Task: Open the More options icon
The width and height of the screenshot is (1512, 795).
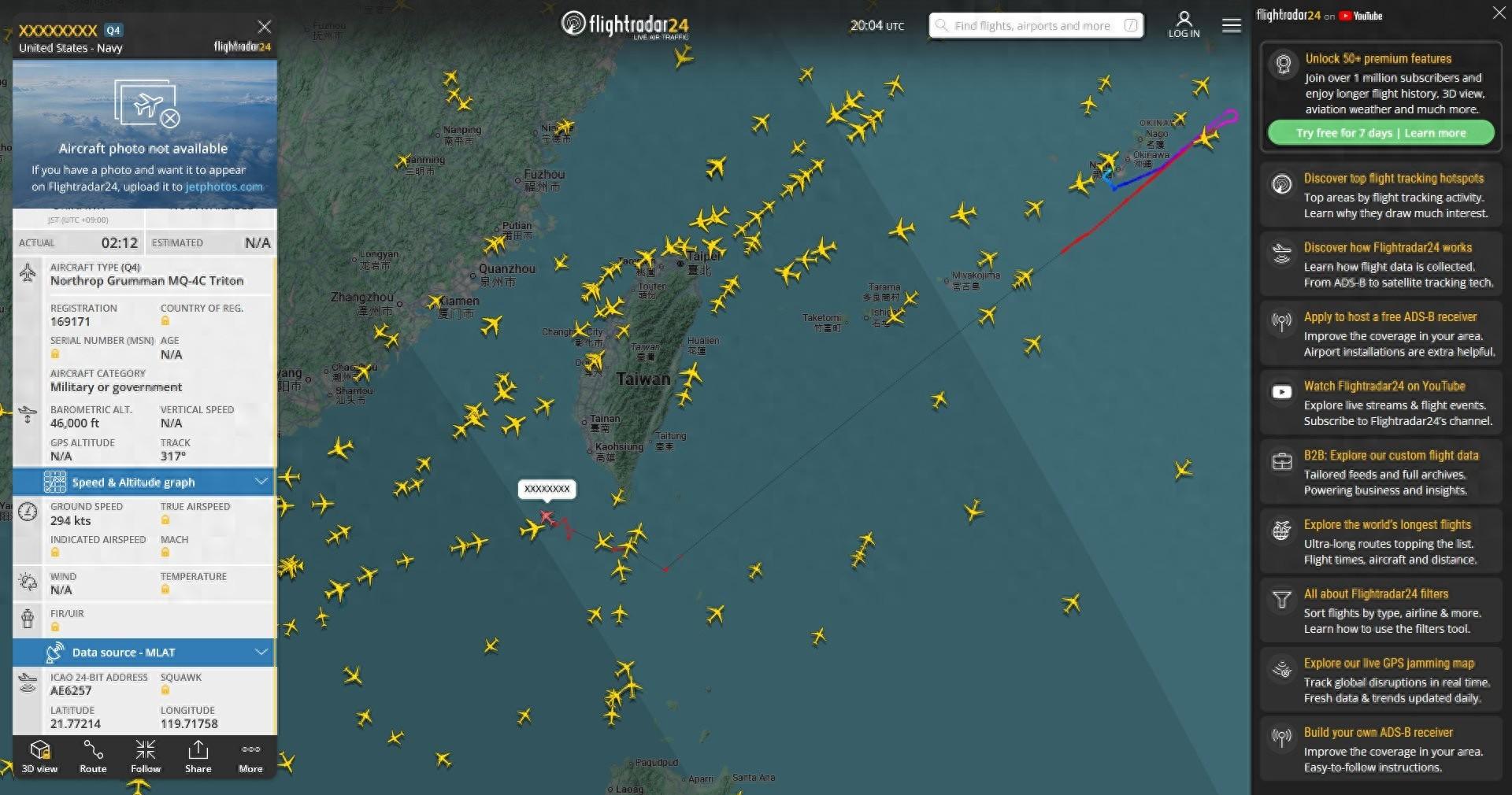Action: 251,756
